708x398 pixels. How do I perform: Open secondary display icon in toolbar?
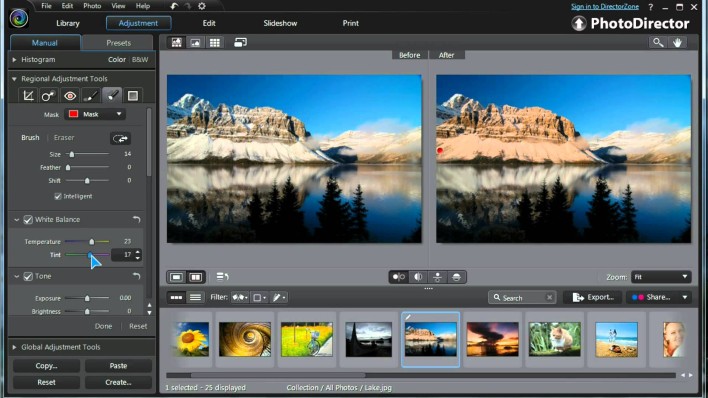click(240, 42)
